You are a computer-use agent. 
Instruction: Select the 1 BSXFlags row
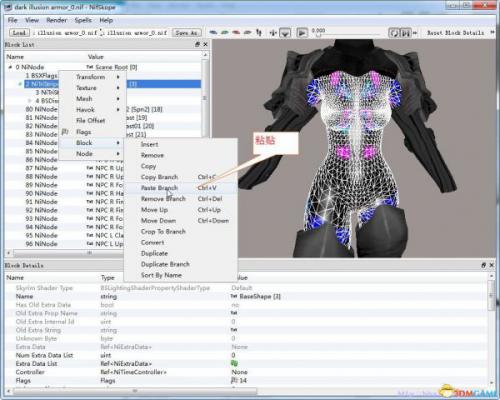[41, 75]
